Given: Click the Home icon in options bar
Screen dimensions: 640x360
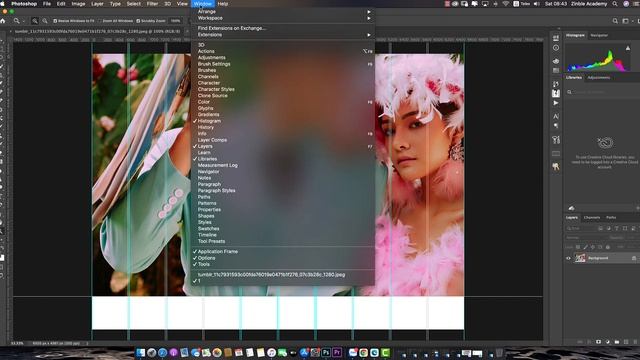Looking at the screenshot, I should coord(3,21).
